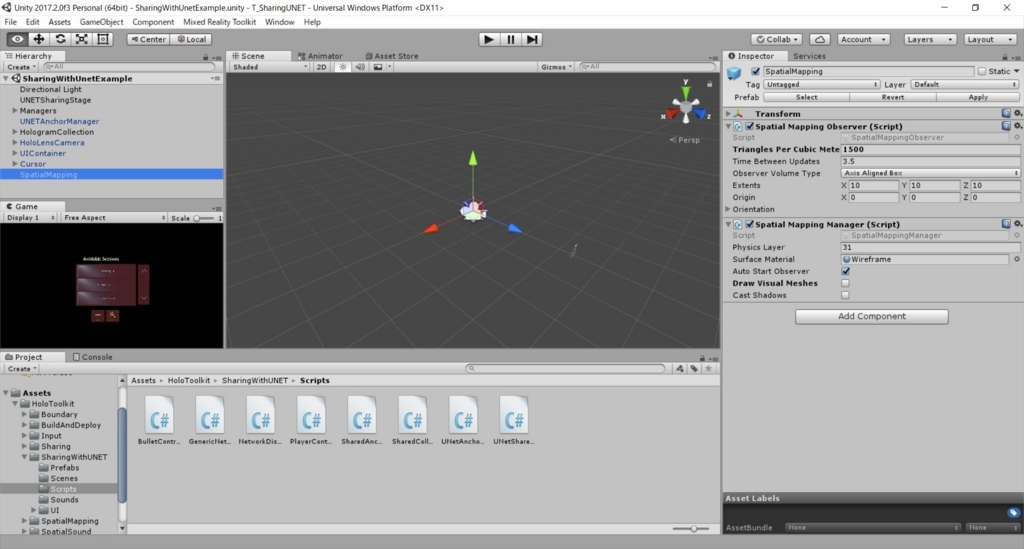Toggle Center pivot mode button
The height and width of the screenshot is (549, 1024).
(x=148, y=39)
